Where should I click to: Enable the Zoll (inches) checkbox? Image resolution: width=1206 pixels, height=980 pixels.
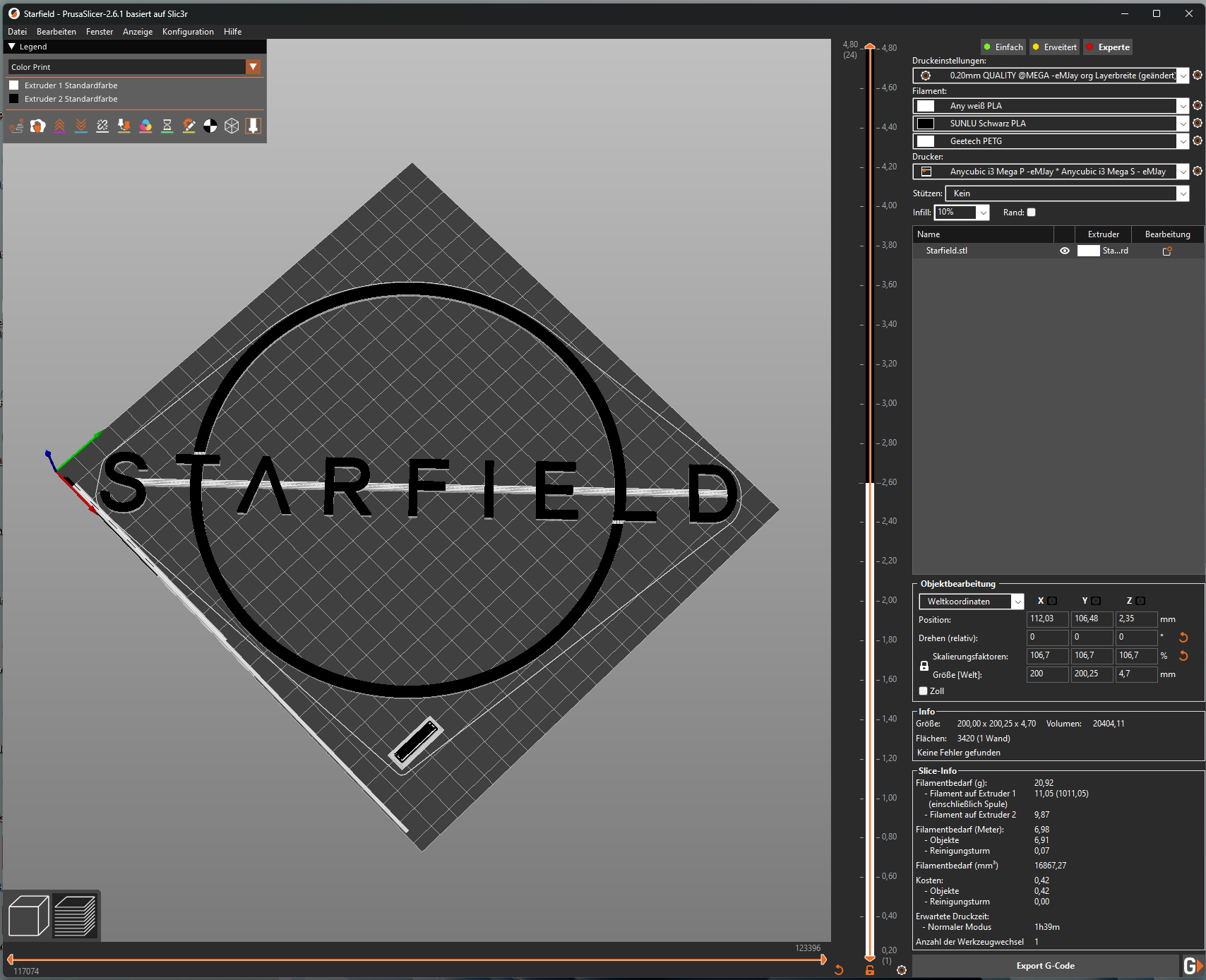coord(923,691)
